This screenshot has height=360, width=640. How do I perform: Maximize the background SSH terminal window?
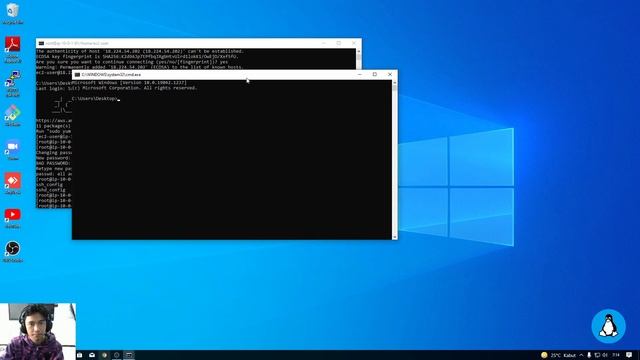pyautogui.click(x=339, y=43)
